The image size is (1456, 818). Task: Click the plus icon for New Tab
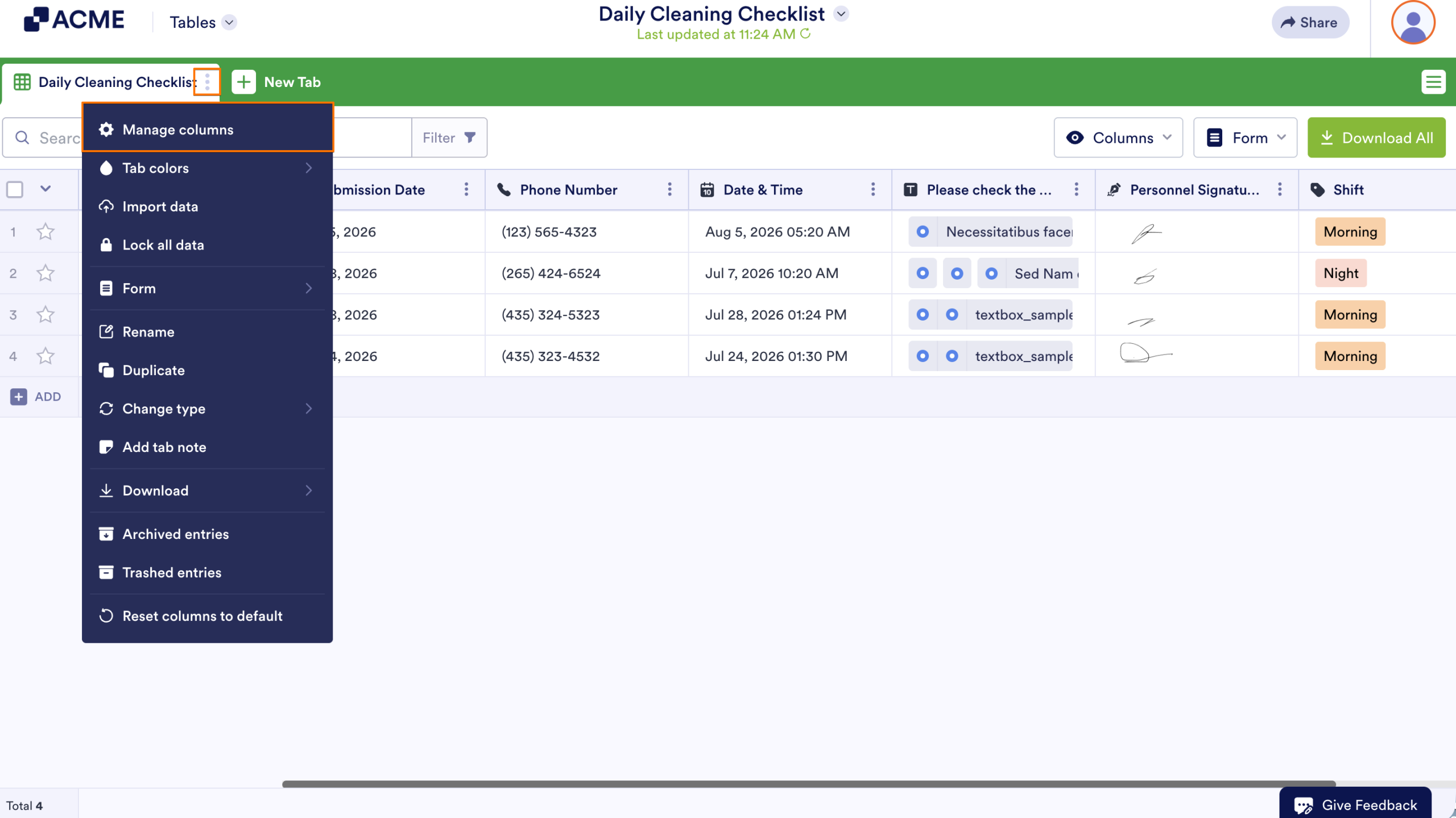[243, 82]
